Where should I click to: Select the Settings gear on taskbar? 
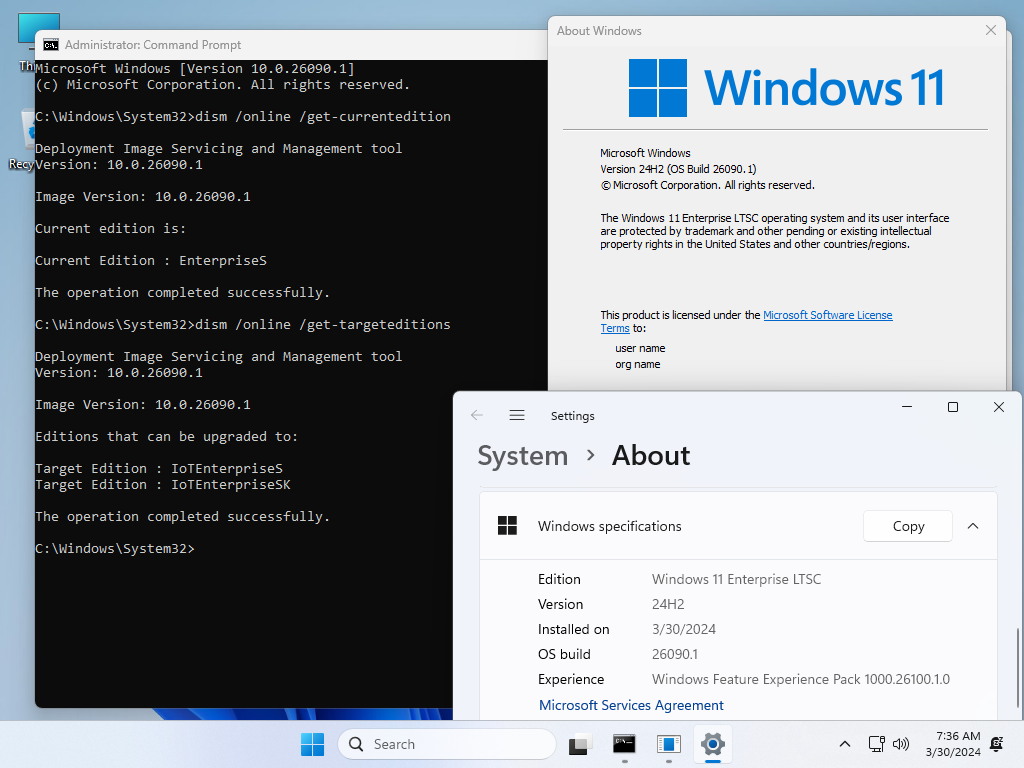[712, 744]
